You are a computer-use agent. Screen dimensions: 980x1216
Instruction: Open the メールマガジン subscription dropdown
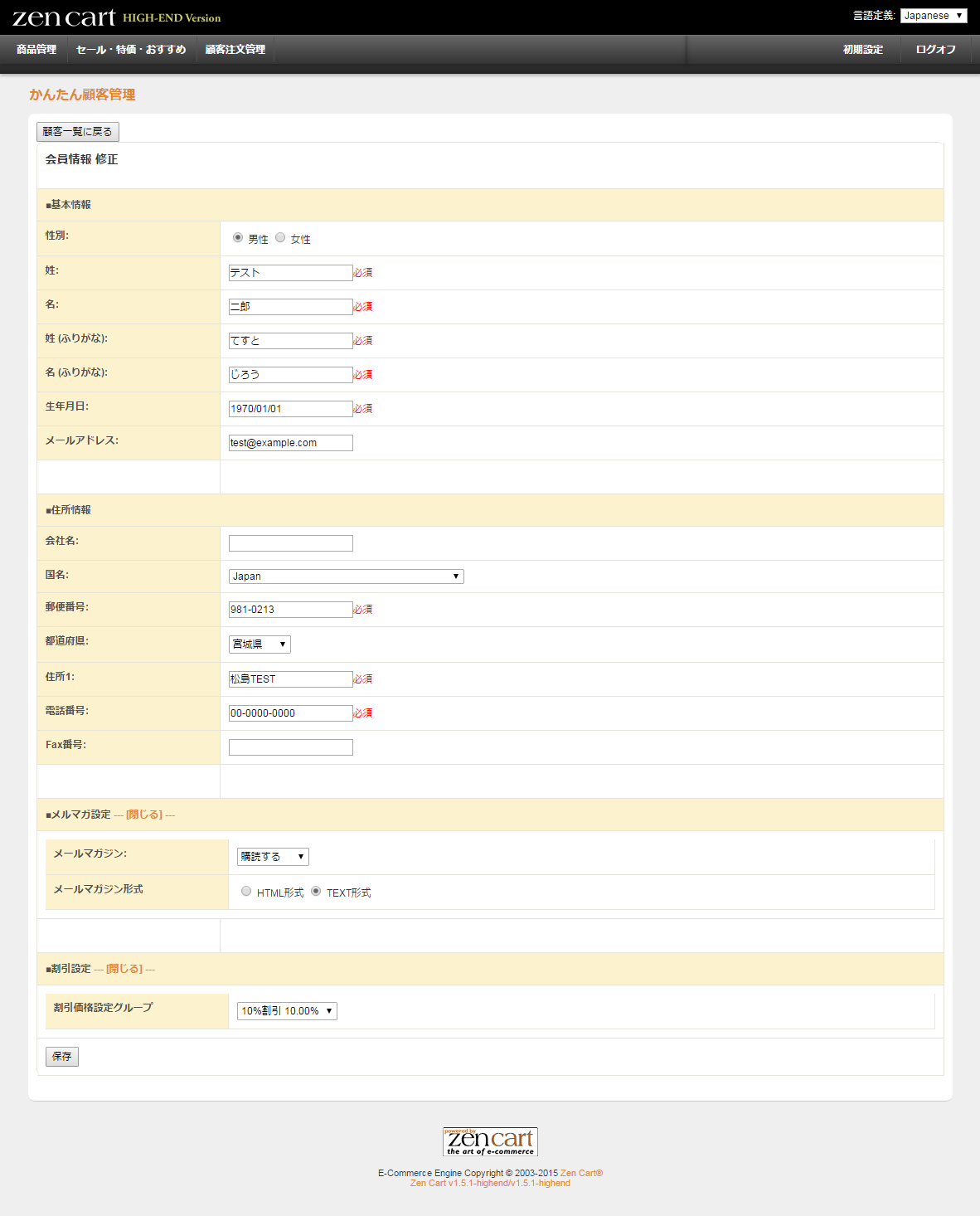273,857
